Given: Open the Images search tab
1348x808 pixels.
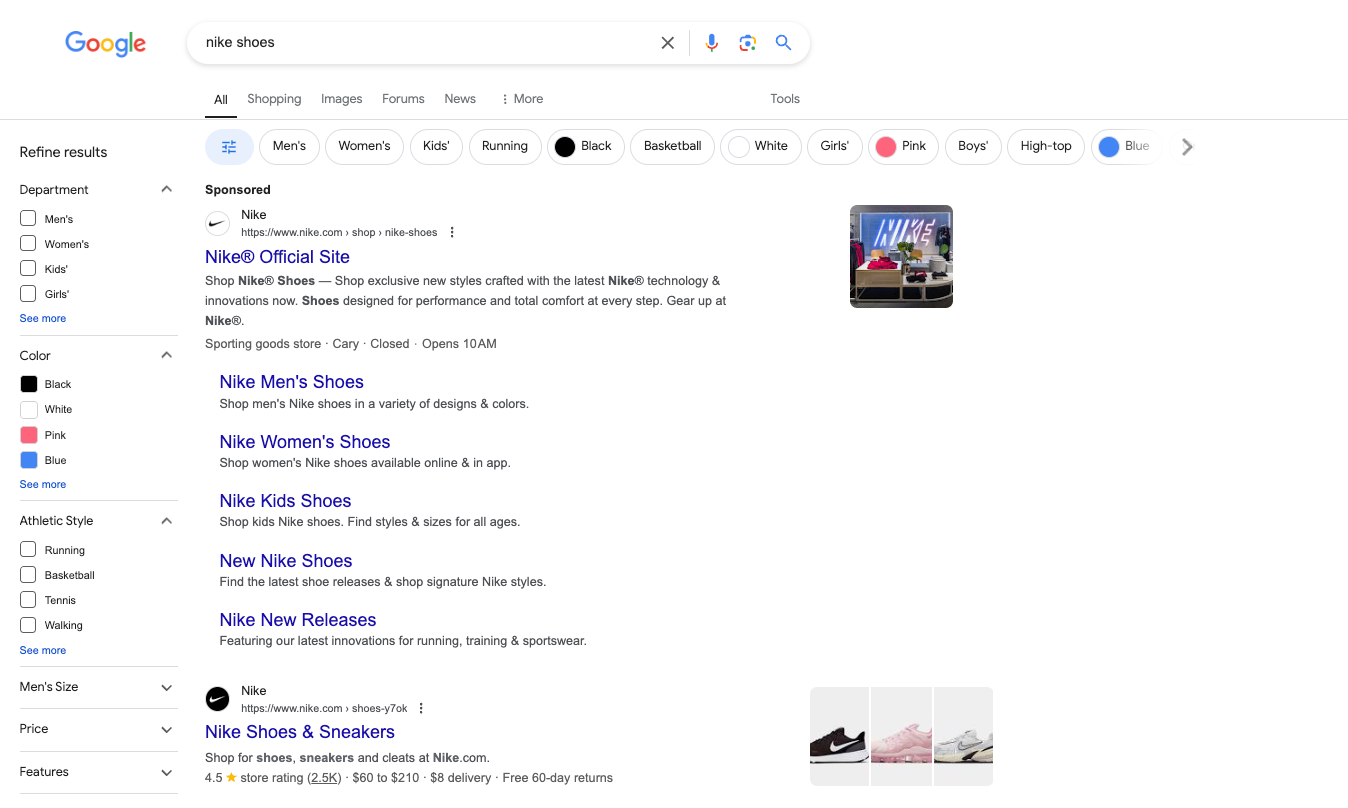Looking at the screenshot, I should tap(341, 98).
